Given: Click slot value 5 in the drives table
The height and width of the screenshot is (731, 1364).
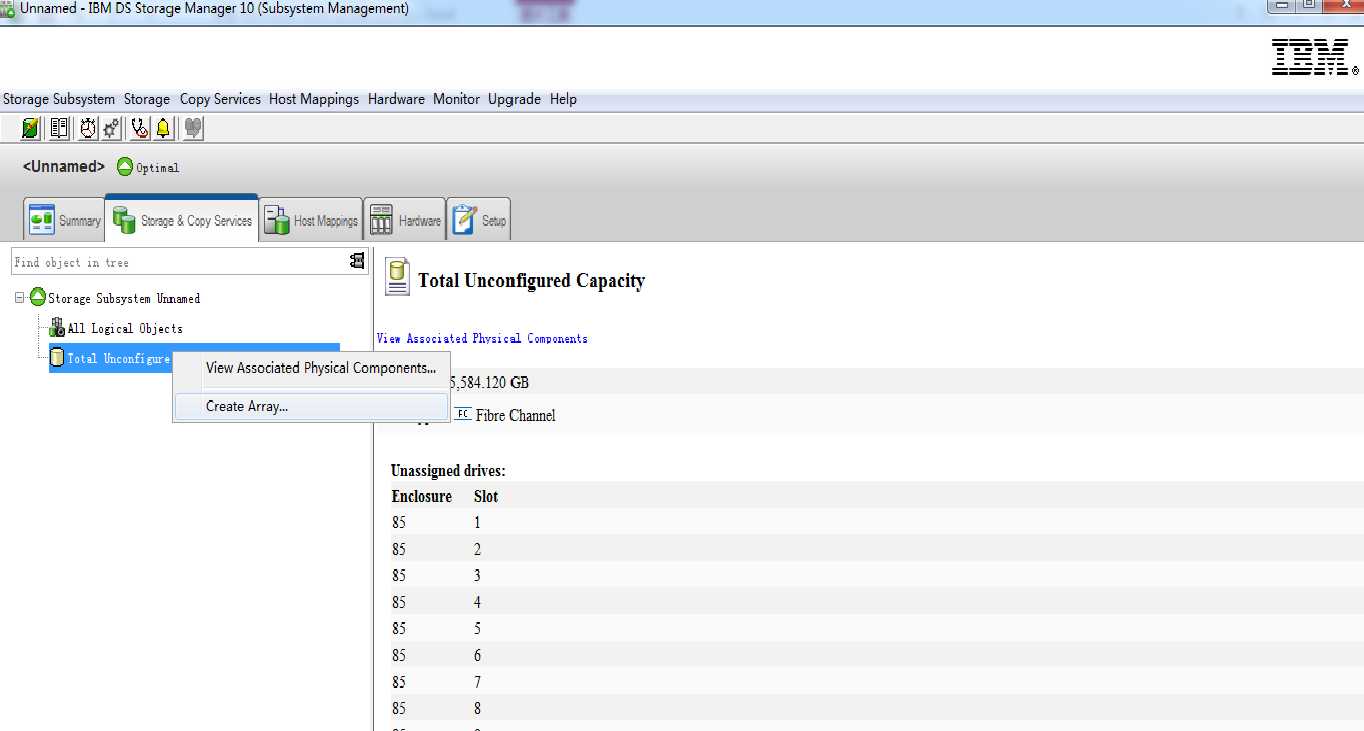Looking at the screenshot, I should (478, 628).
